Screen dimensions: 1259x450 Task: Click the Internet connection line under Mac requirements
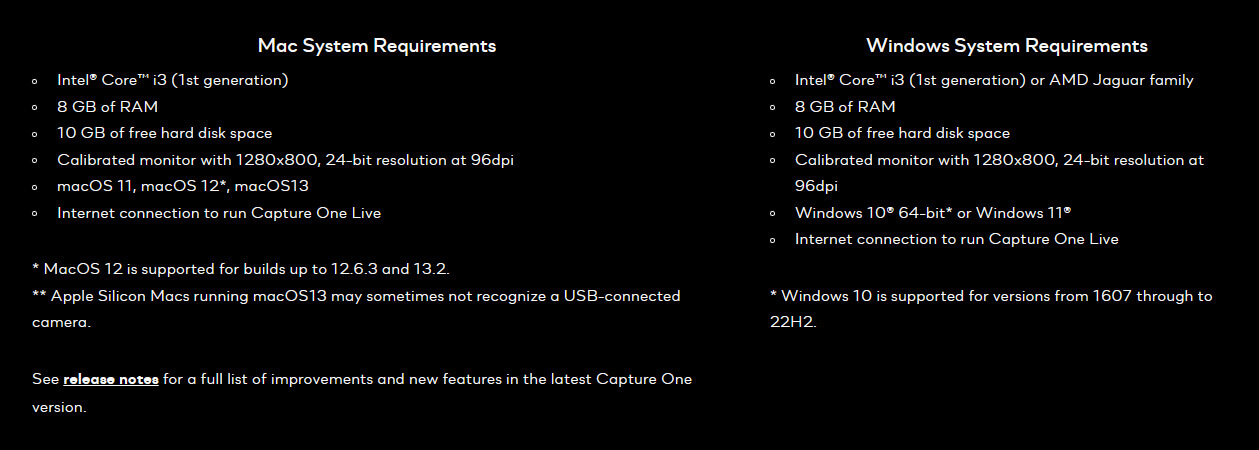pos(219,213)
